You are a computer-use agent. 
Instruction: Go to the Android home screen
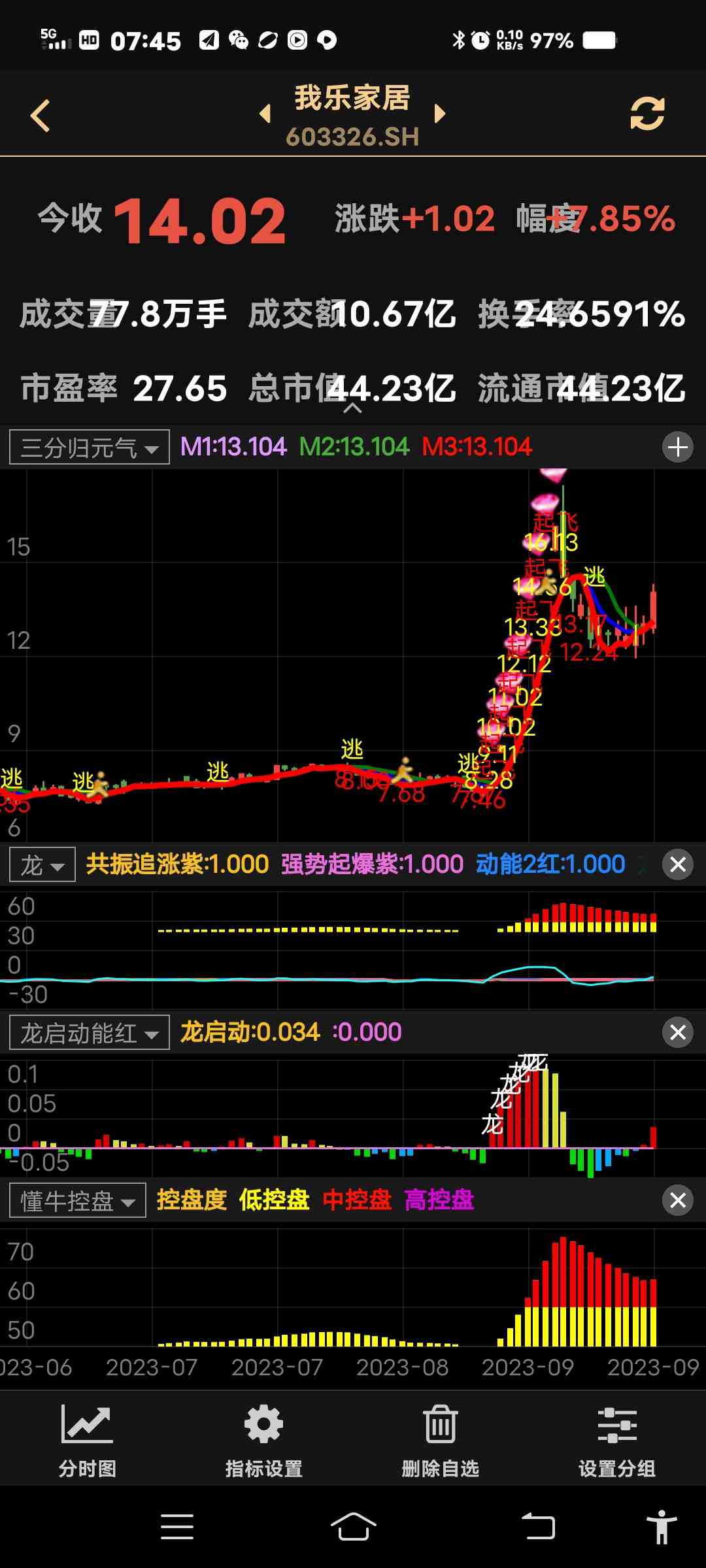coord(353,1527)
